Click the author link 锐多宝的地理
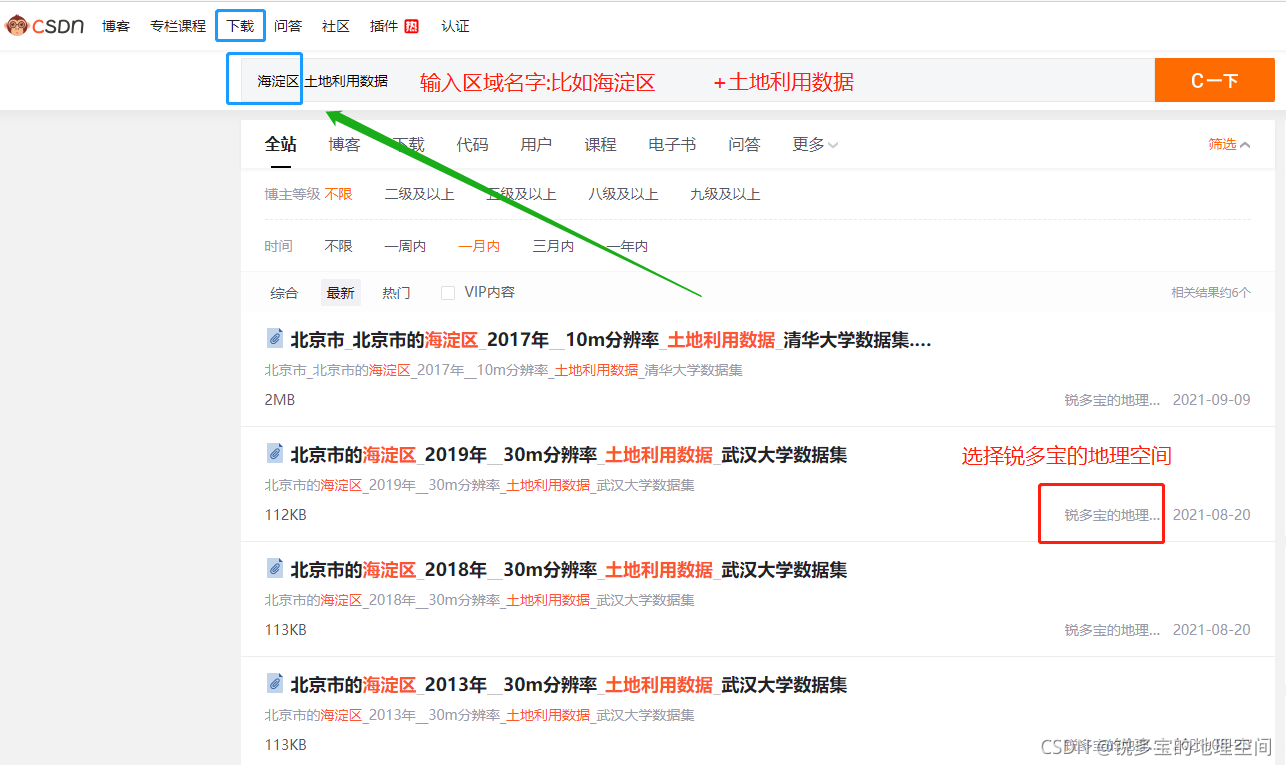This screenshot has height=765, width=1286. click(1100, 512)
